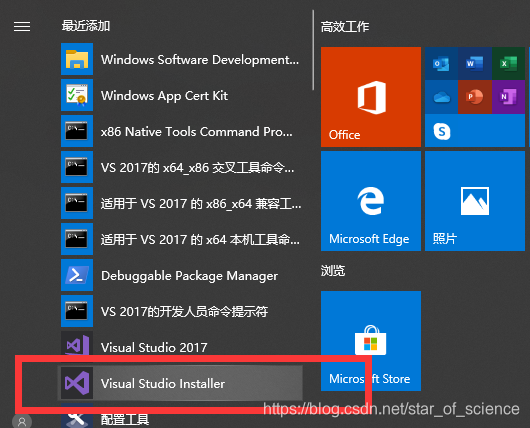
Task: Launch Visual Studio 2017 icon
Action: [x=77, y=345]
